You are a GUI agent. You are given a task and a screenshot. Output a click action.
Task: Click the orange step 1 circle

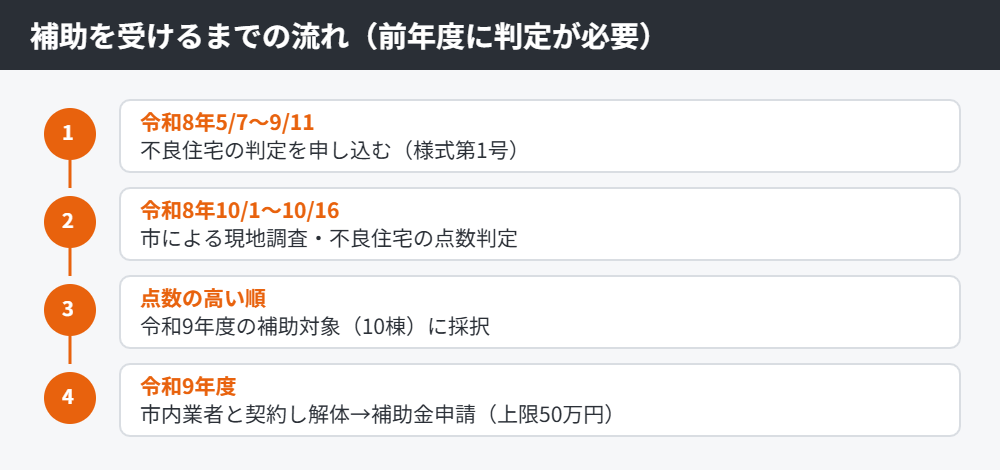coord(70,134)
